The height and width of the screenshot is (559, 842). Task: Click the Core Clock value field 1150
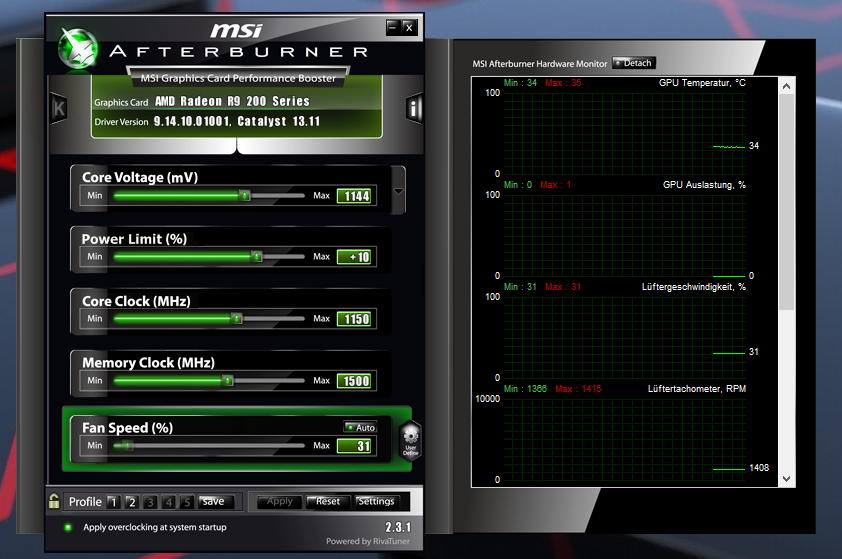(x=354, y=319)
